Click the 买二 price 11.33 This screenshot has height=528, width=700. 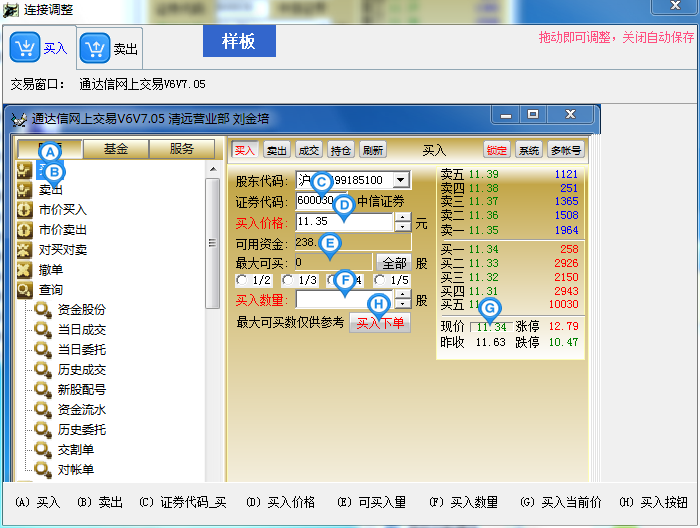(483, 263)
